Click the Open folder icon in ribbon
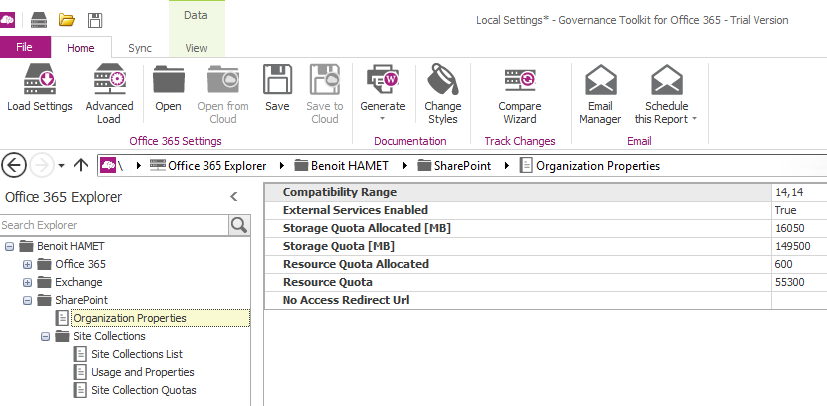This screenshot has height=406, width=827. point(168,80)
